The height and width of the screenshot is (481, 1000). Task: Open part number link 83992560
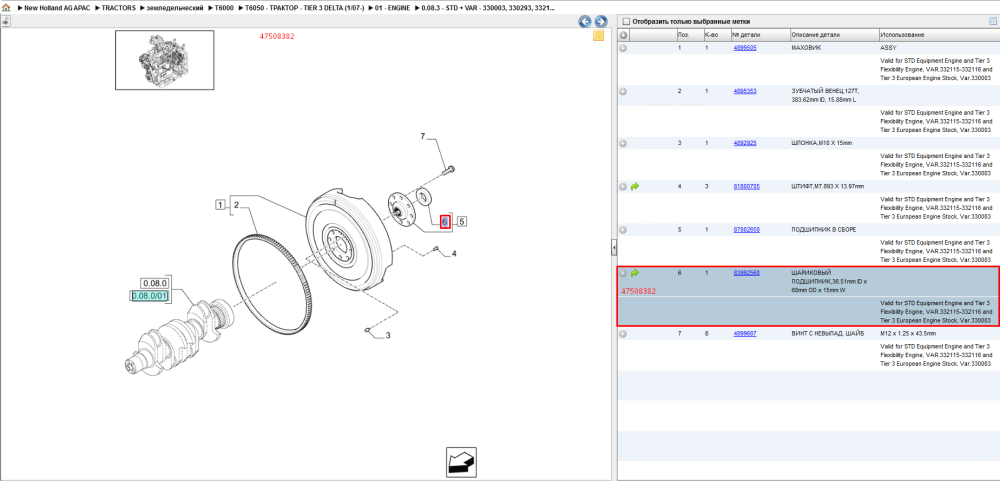pyautogui.click(x=746, y=273)
